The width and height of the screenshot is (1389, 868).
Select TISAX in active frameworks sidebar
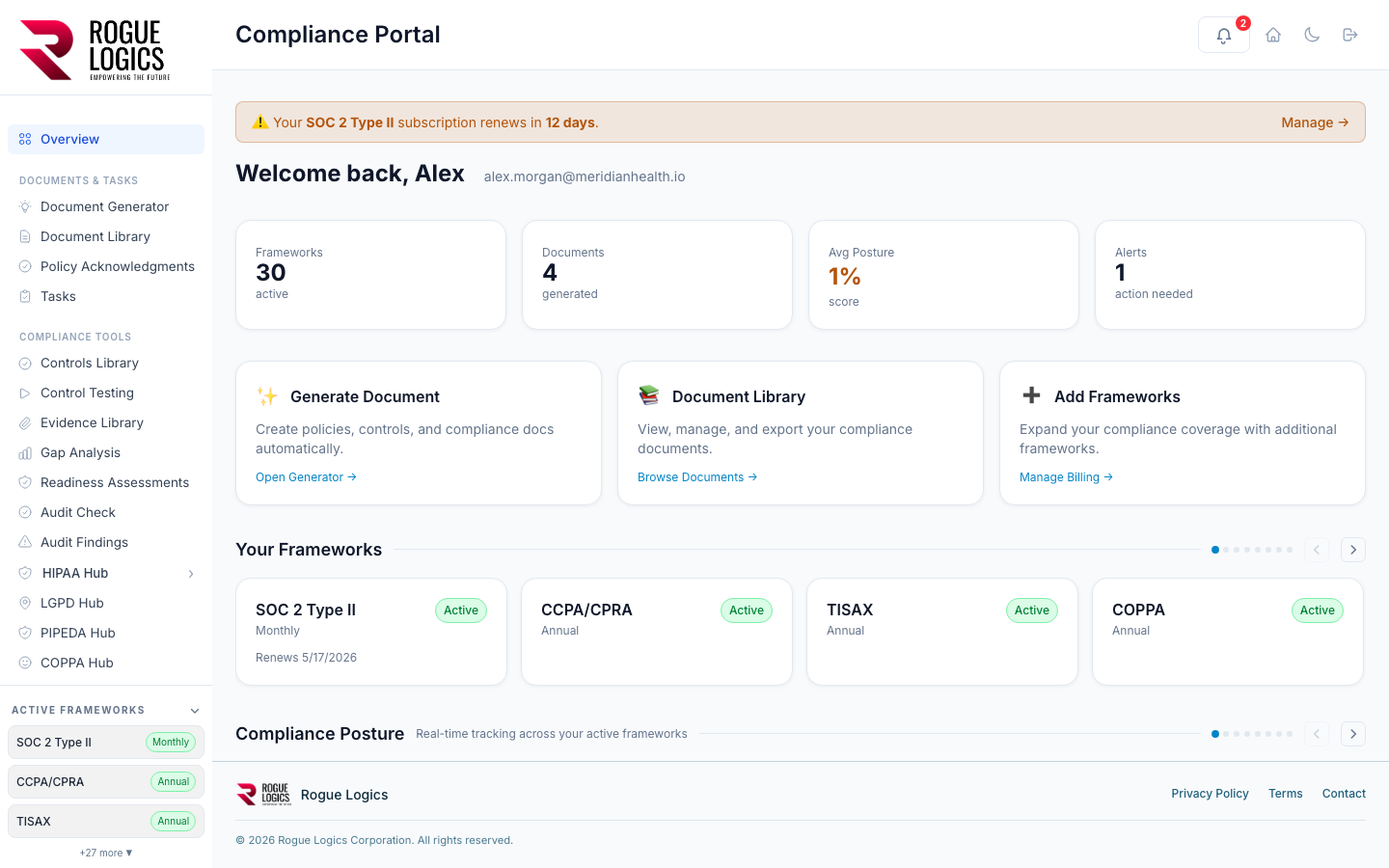pos(106,822)
